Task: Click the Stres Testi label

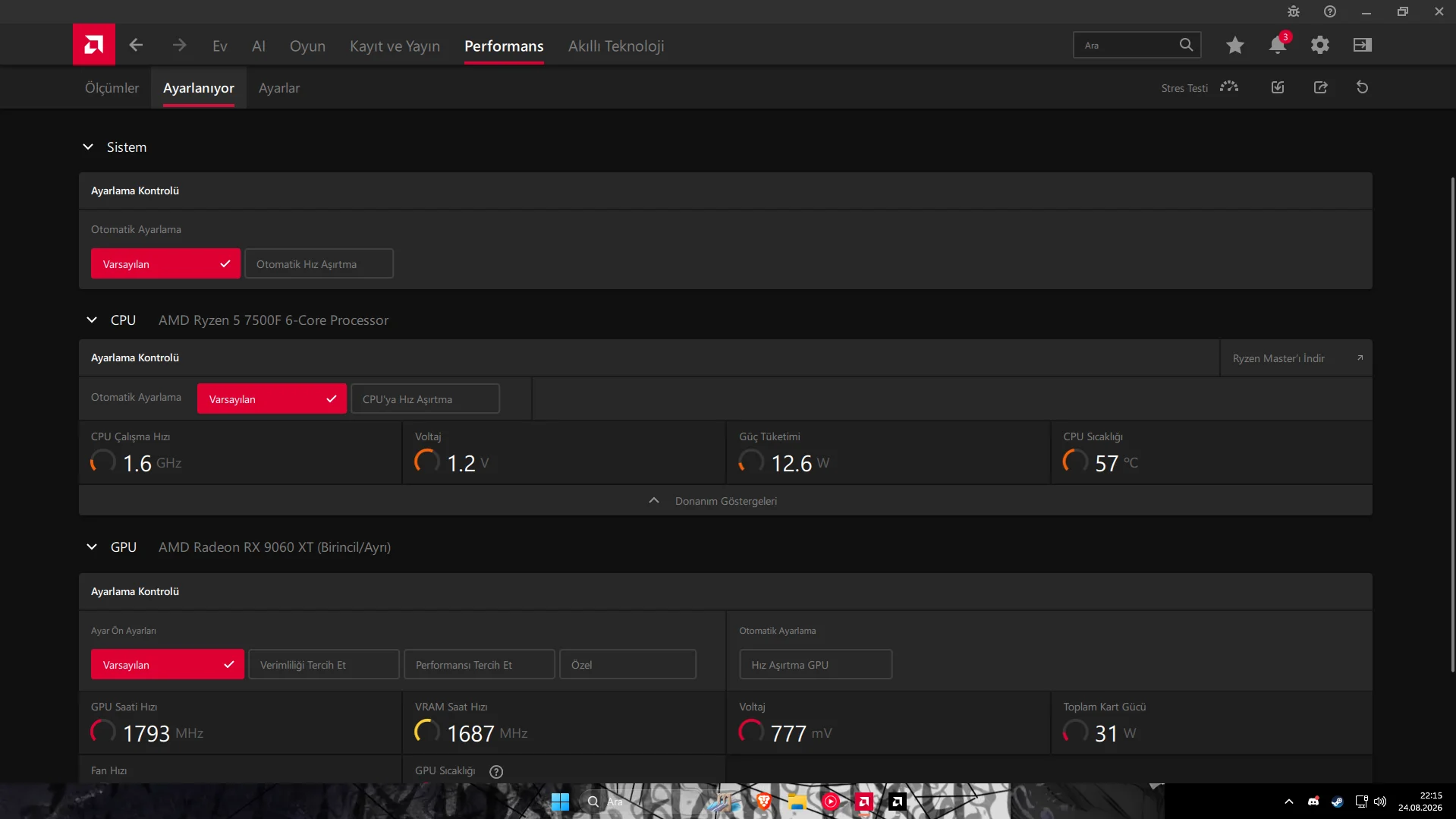Action: tap(1184, 88)
